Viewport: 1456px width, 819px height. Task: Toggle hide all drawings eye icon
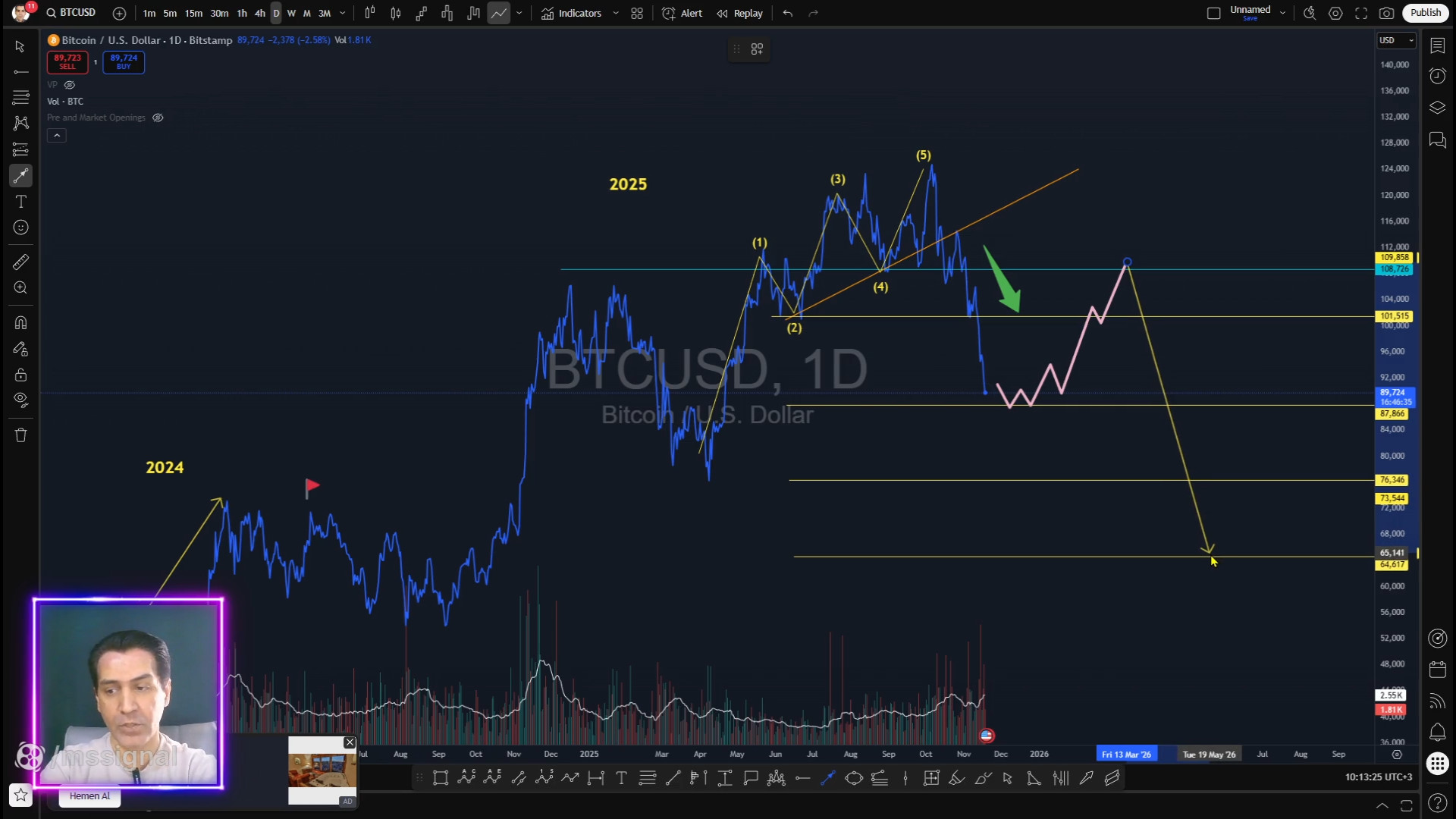pyautogui.click(x=20, y=400)
